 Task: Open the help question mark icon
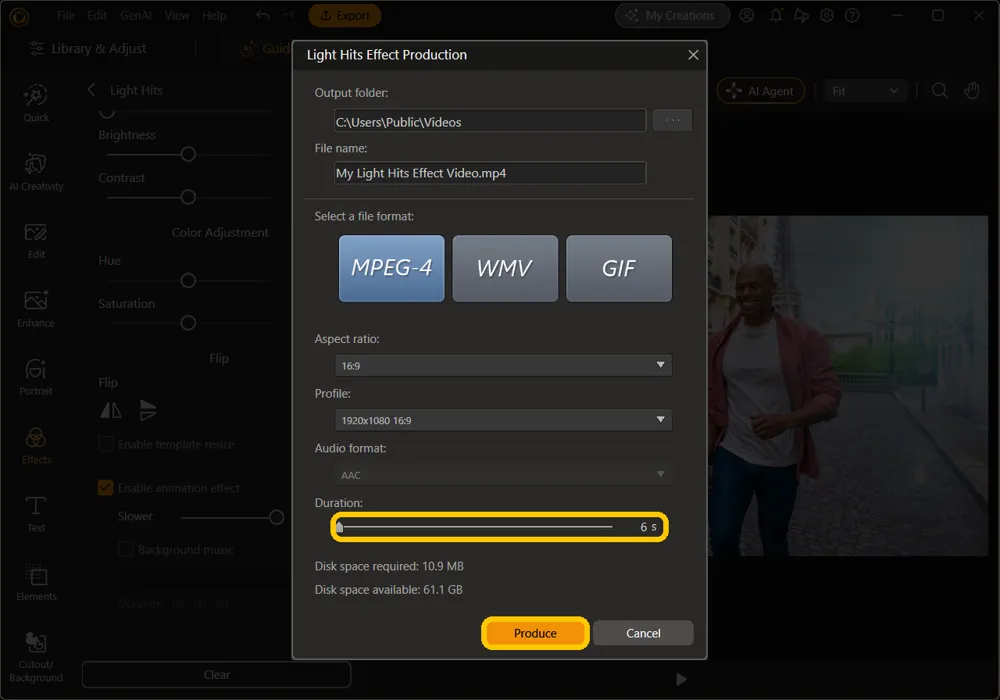(x=852, y=15)
